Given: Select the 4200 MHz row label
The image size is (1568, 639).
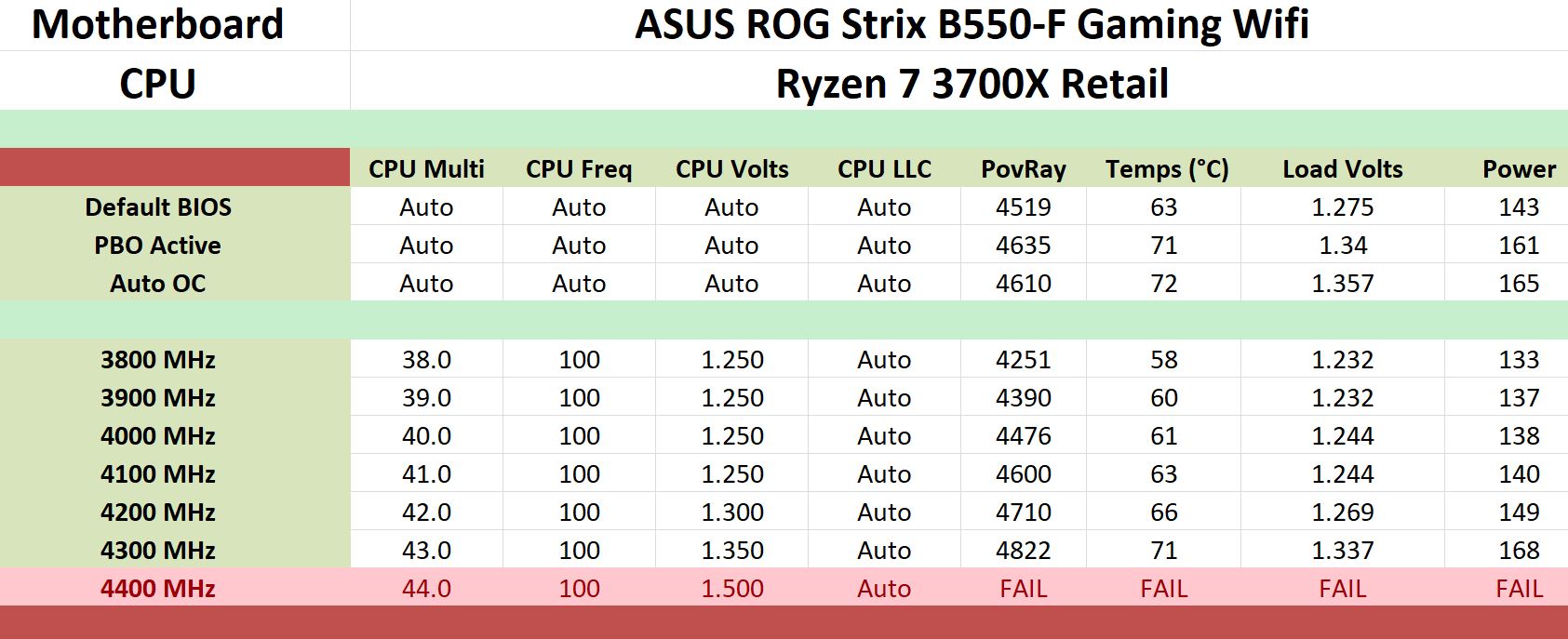Looking at the screenshot, I should click(x=158, y=513).
